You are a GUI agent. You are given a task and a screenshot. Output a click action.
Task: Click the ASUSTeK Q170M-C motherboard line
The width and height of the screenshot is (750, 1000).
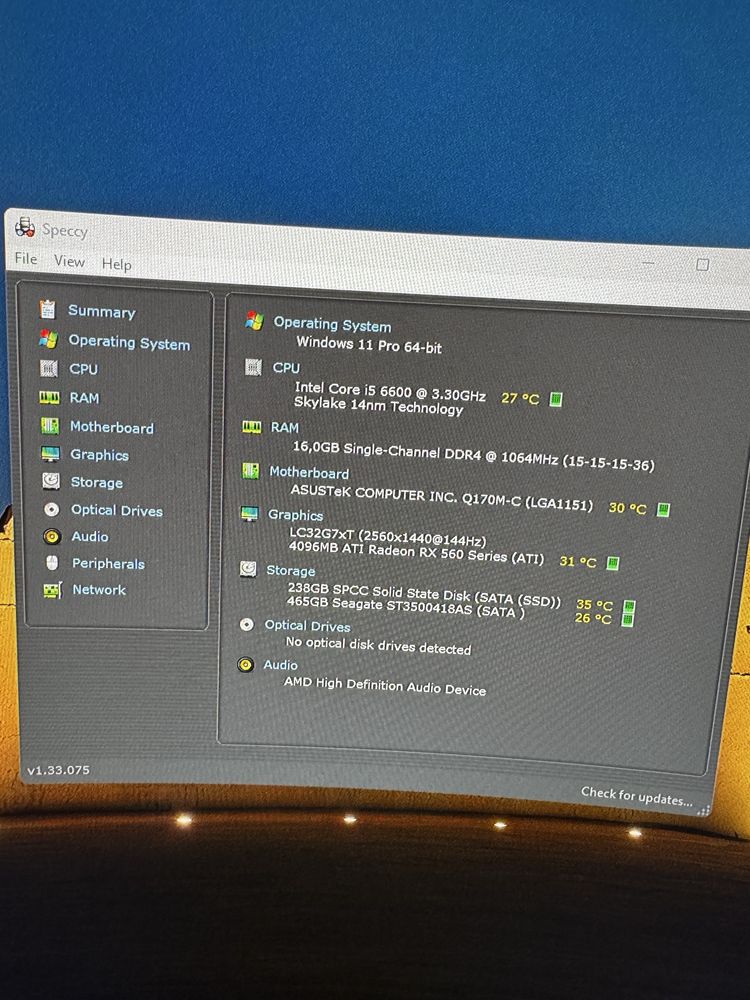click(x=441, y=497)
